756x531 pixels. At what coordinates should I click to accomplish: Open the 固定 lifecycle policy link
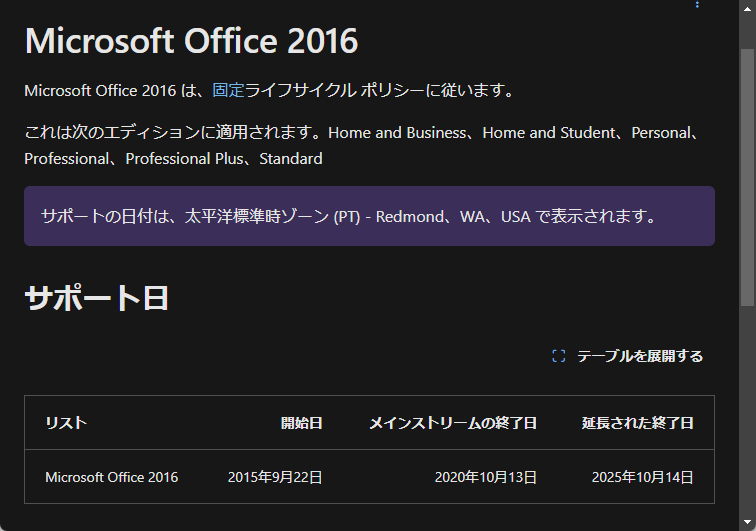click(x=228, y=90)
